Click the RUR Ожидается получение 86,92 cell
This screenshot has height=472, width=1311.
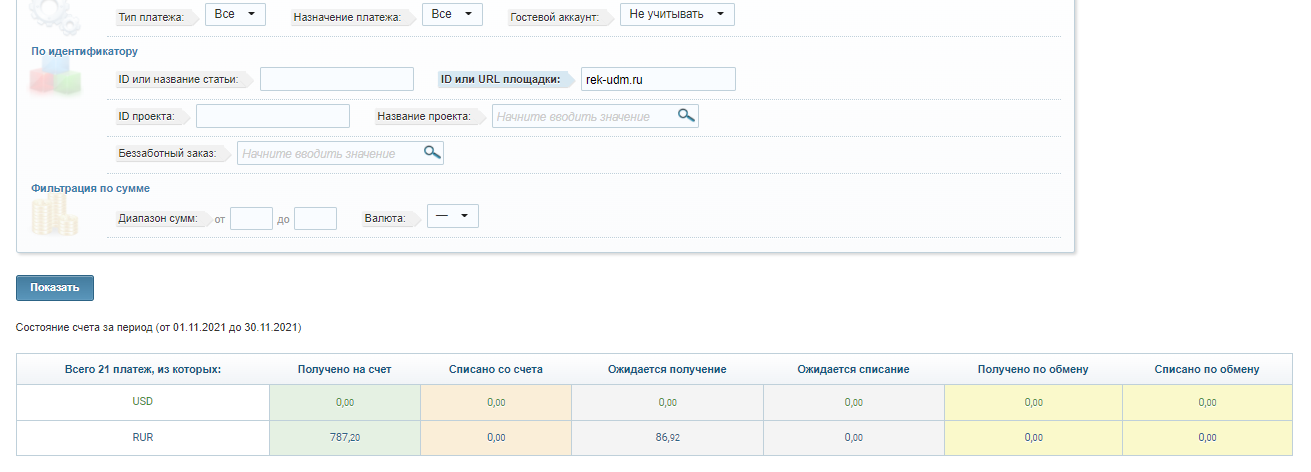[667, 437]
